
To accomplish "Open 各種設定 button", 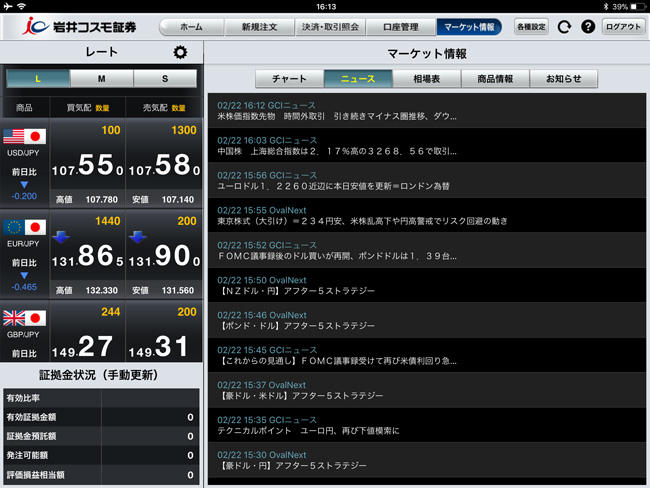I will tap(531, 27).
